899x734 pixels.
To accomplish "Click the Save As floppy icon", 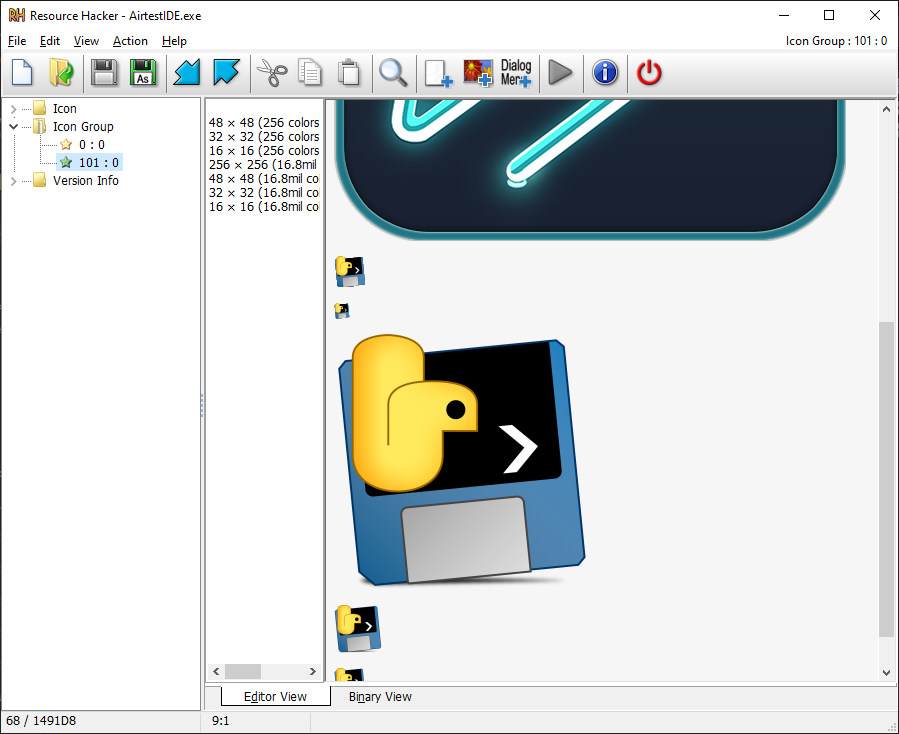I will coord(143,73).
